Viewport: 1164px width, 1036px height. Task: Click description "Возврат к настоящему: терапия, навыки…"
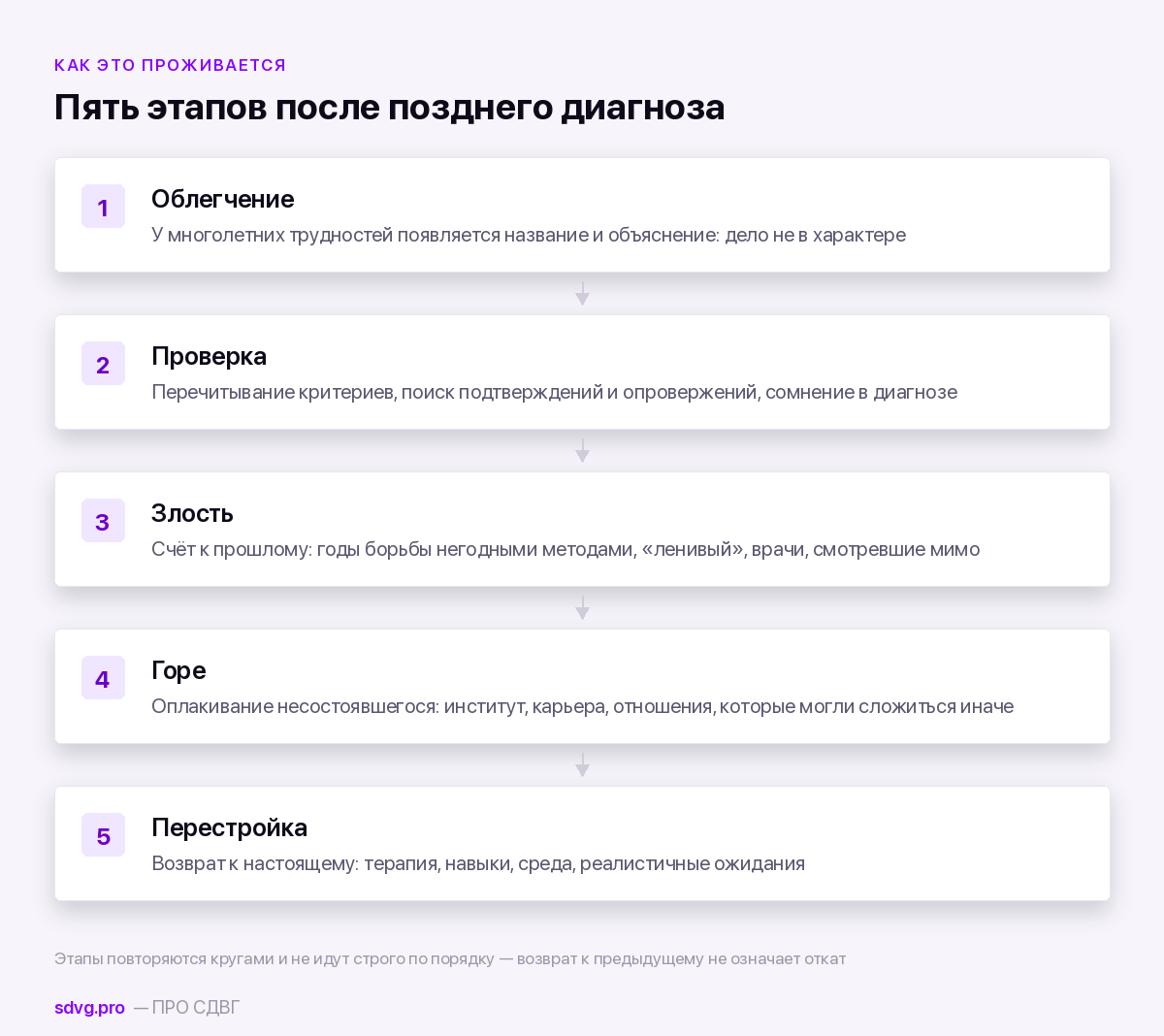click(478, 863)
